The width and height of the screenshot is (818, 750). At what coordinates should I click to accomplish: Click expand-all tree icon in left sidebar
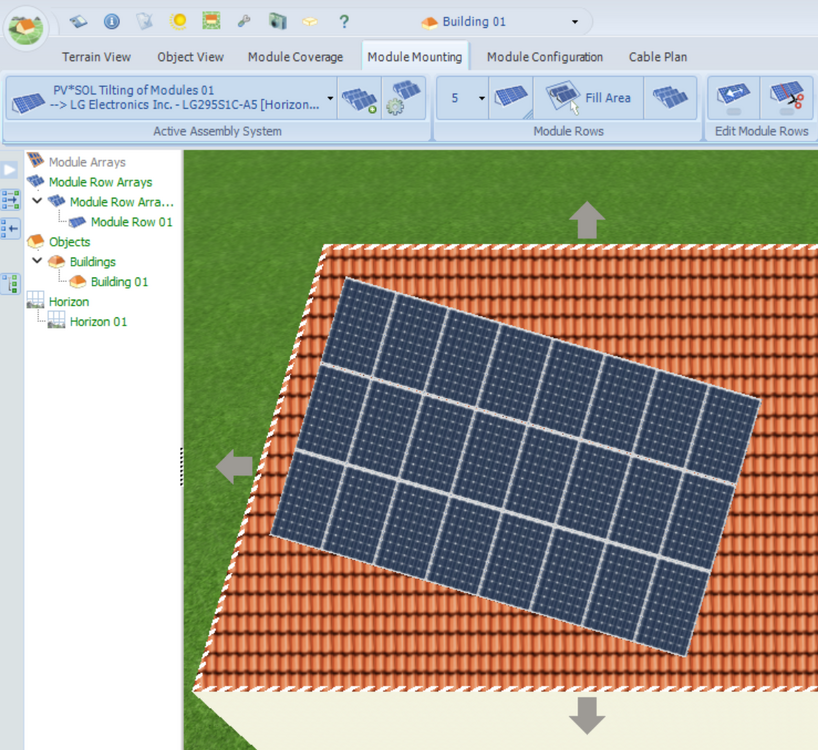pyautogui.click(x=11, y=283)
